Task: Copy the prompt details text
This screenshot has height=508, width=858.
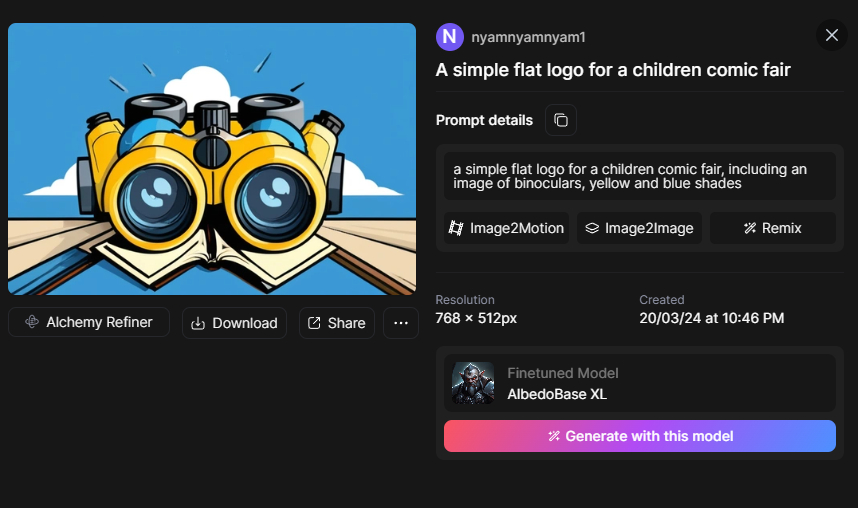Action: (561, 120)
